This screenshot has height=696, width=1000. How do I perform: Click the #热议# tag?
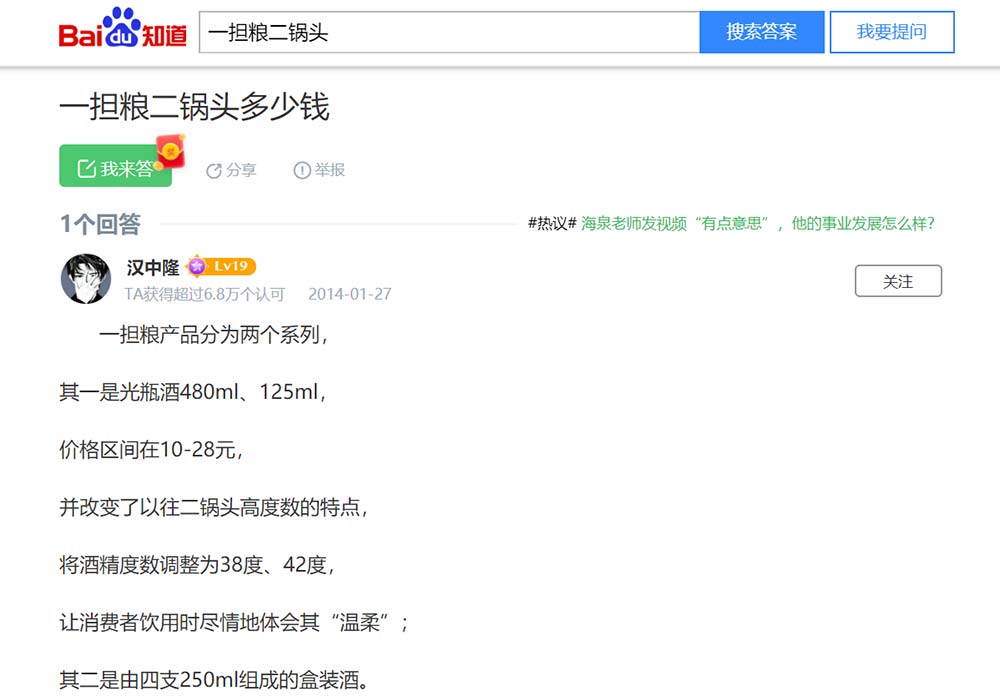(x=552, y=224)
